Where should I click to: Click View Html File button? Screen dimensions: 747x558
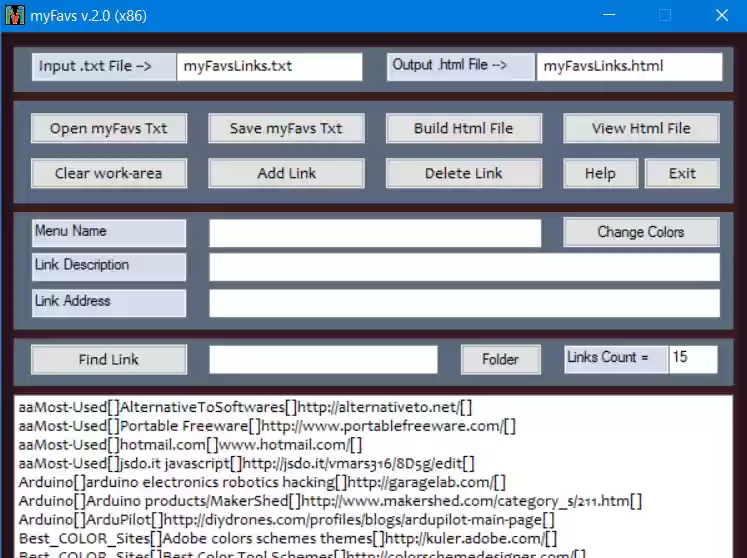coord(641,128)
